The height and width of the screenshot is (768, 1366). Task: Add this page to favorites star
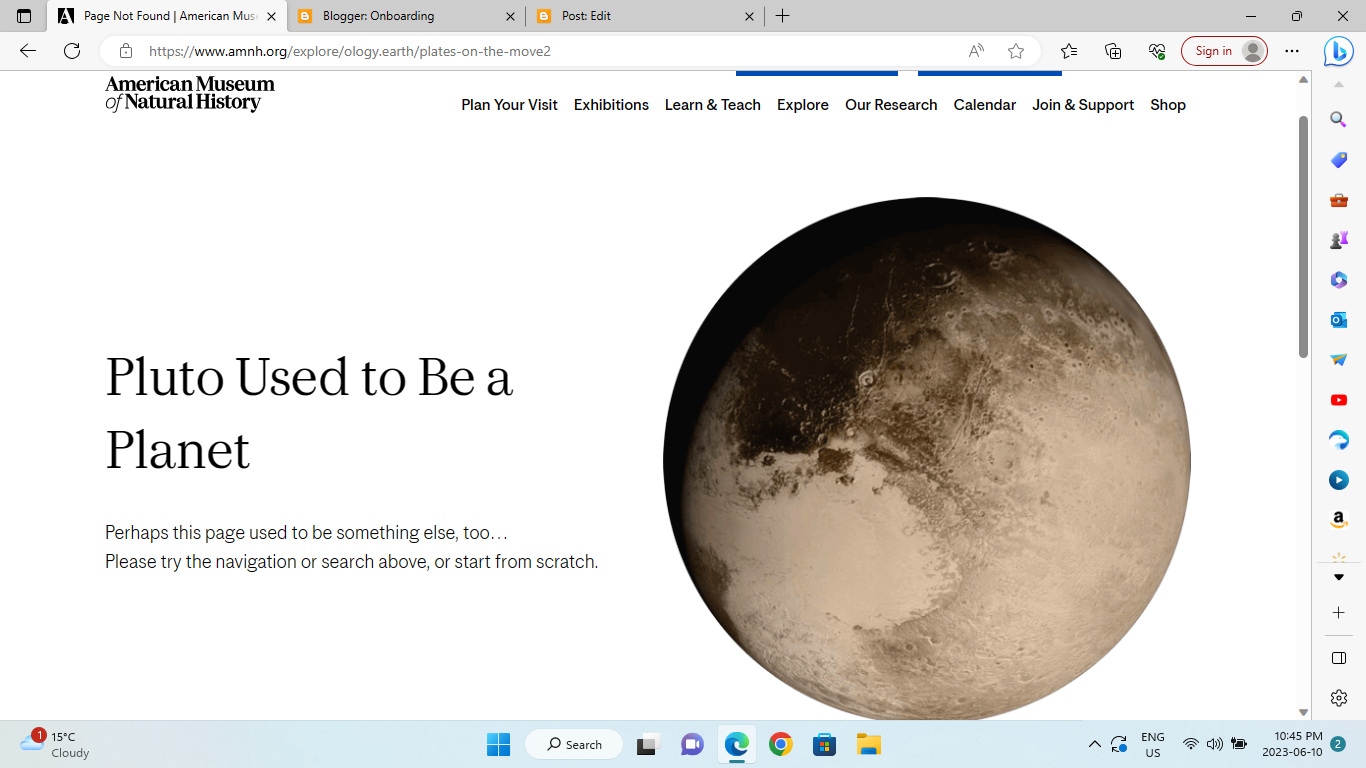click(x=1016, y=51)
